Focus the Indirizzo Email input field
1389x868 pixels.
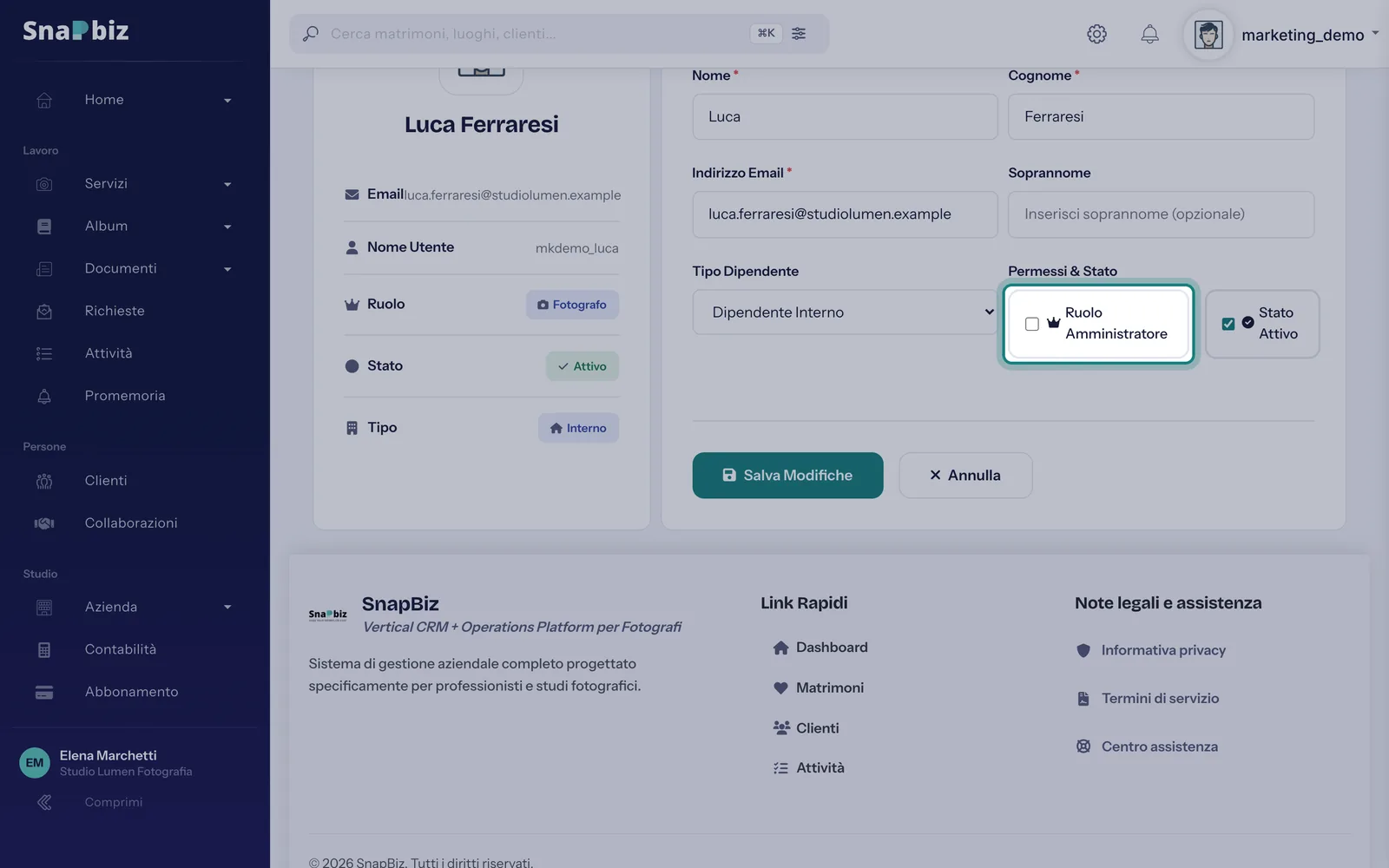(845, 214)
